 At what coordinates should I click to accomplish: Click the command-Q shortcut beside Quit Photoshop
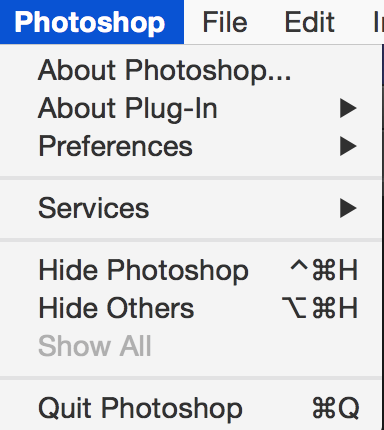(x=336, y=408)
